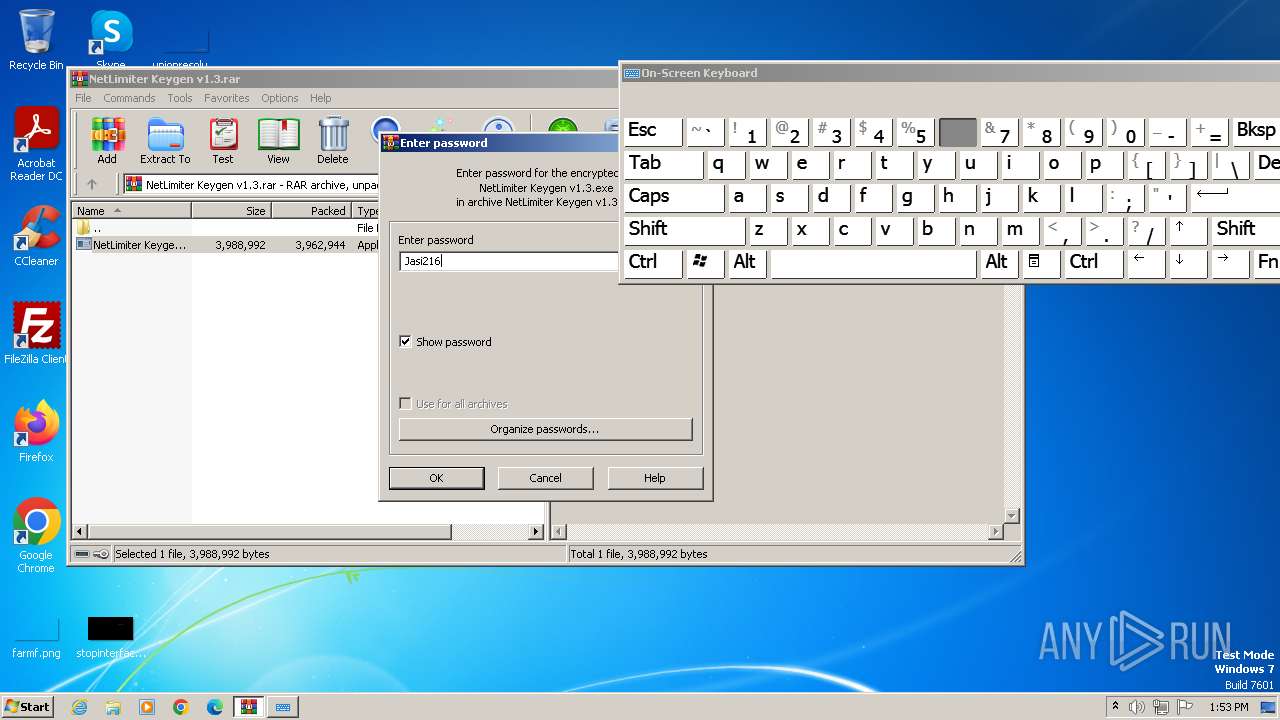Click vertical scrollbar down arrow in WinRAR
1280x720 pixels.
tap(1011, 516)
